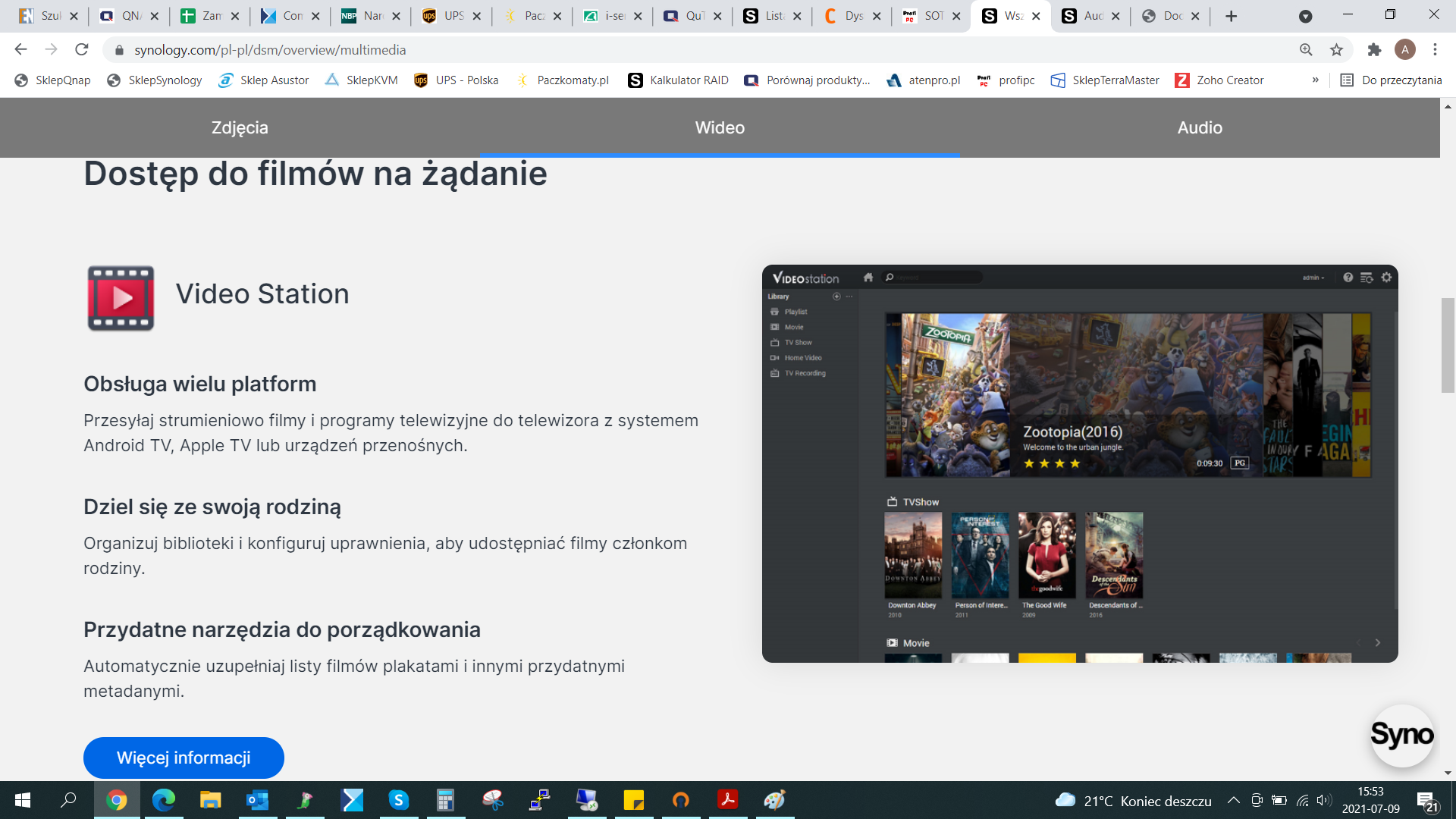The width and height of the screenshot is (1456, 819).
Task: Switch to the Zdjęcia section tab
Action: 240,127
